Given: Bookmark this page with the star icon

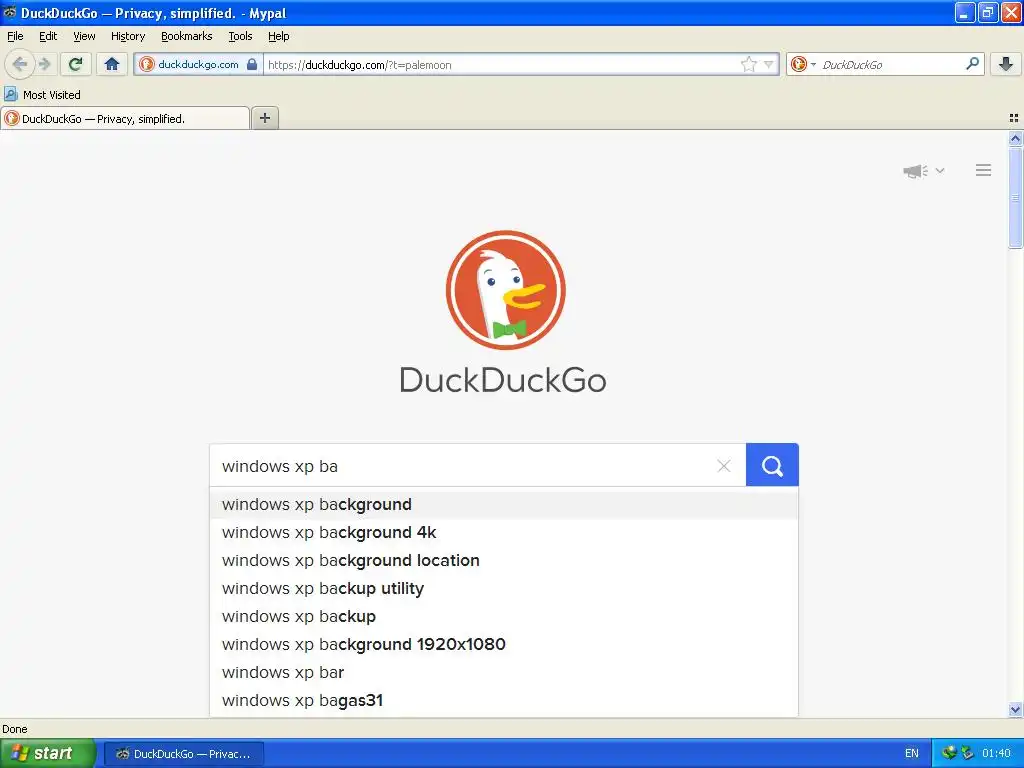Looking at the screenshot, I should [748, 64].
